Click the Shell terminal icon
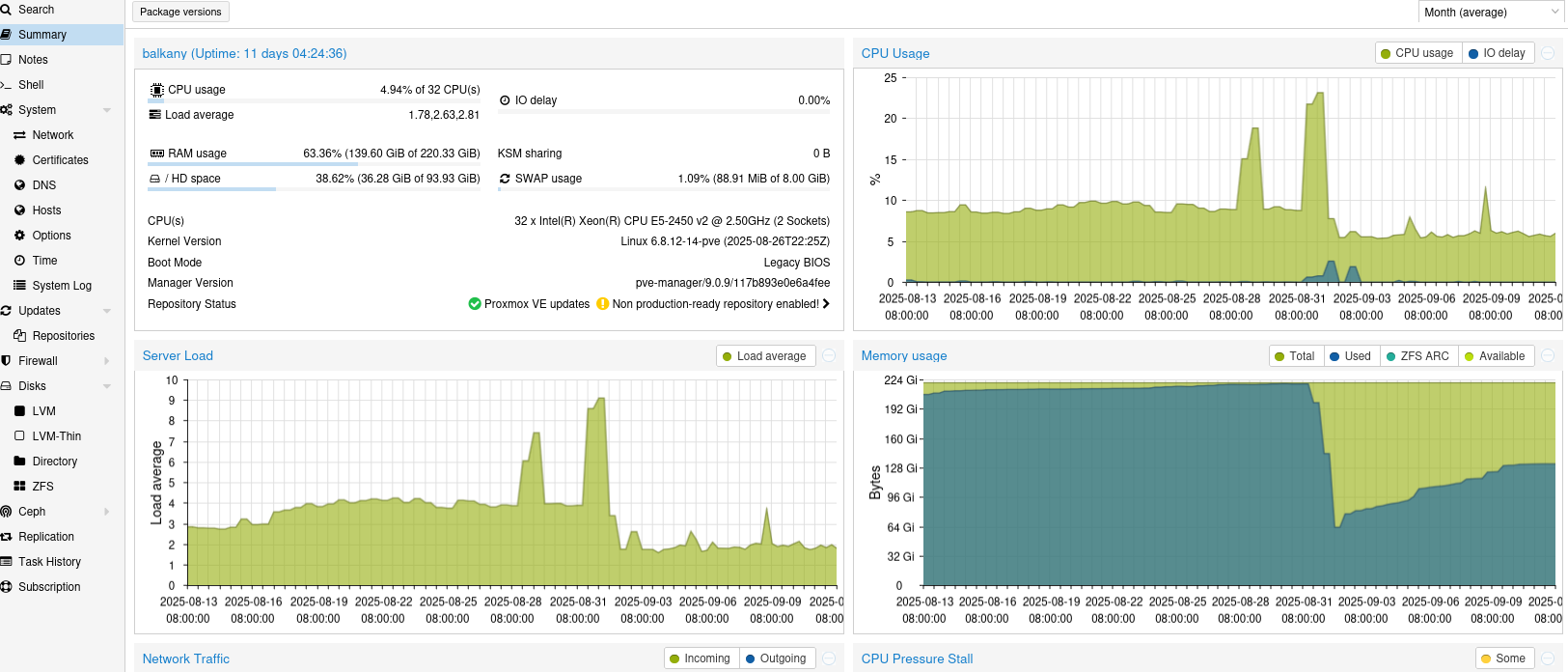Image resolution: width=1568 pixels, height=672 pixels. coord(6,85)
